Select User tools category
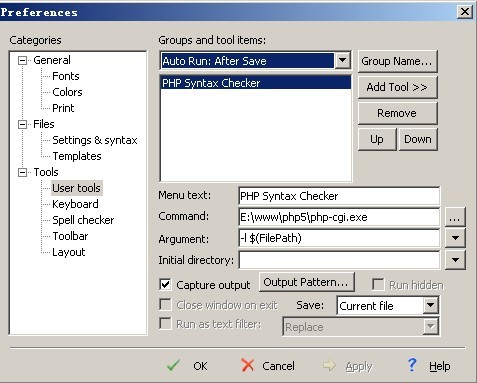This screenshot has width=477, height=383. point(76,188)
